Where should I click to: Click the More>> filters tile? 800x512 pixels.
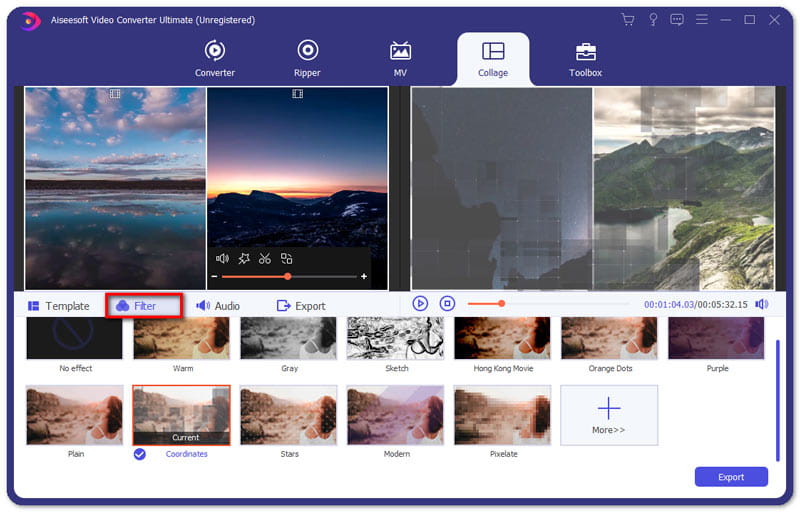tap(609, 415)
